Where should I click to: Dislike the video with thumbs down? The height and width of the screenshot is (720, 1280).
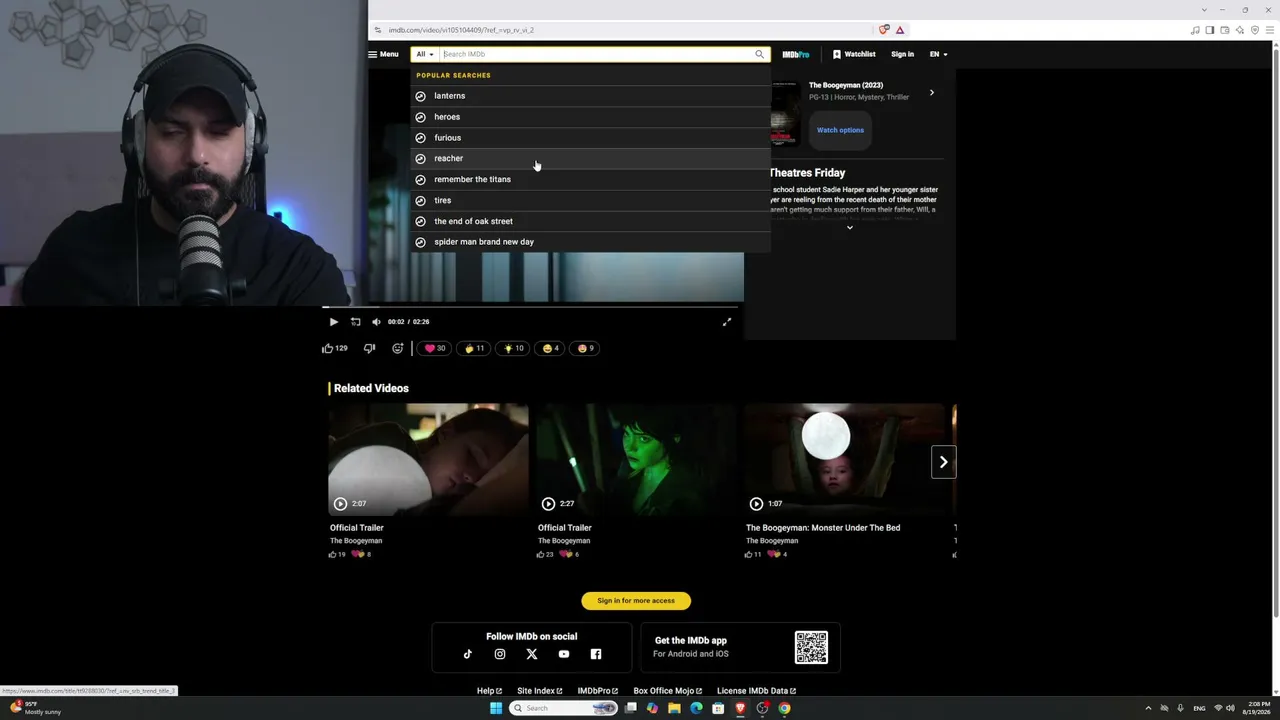pyautogui.click(x=369, y=348)
